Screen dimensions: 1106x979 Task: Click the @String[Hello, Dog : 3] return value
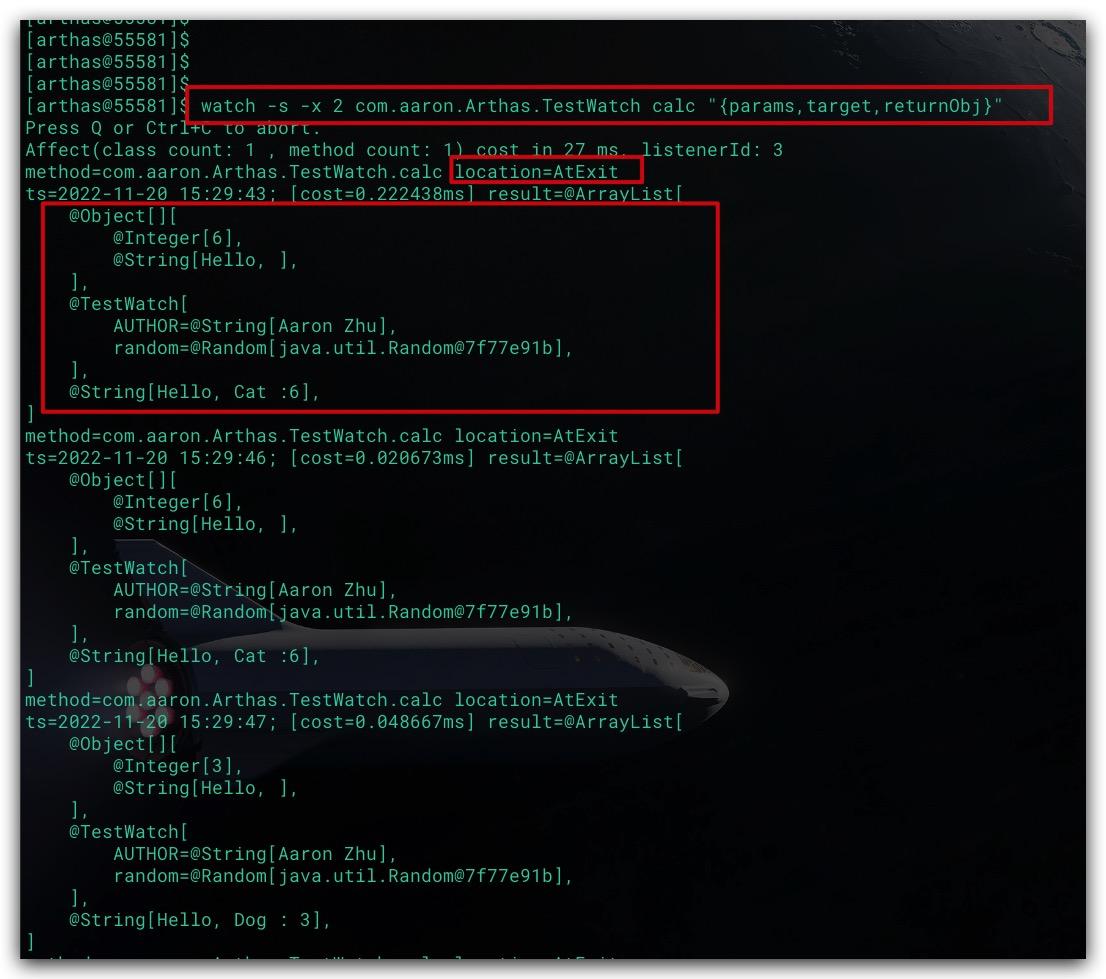point(200,920)
